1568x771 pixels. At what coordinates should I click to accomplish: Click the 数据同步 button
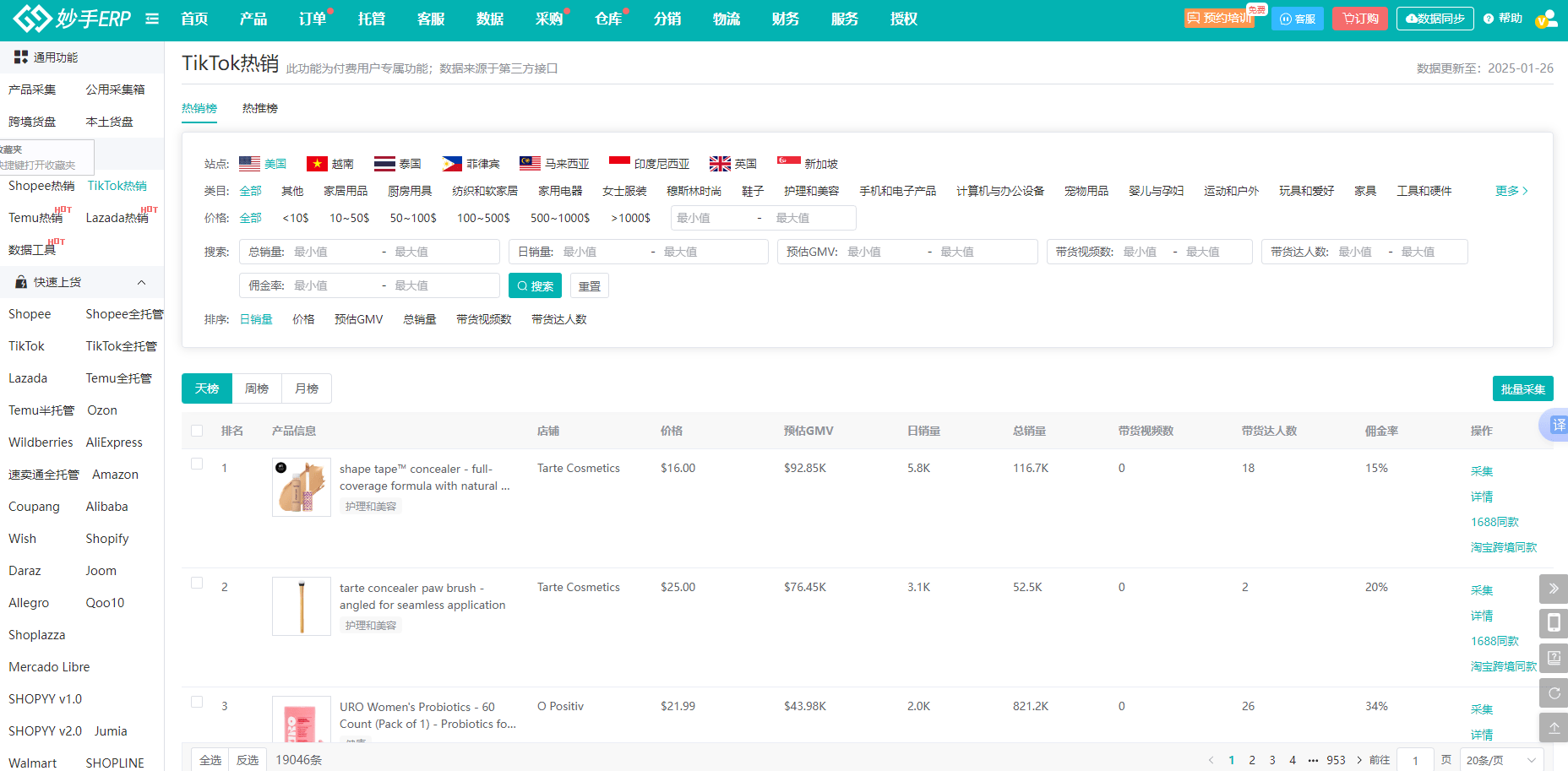[x=1435, y=19]
